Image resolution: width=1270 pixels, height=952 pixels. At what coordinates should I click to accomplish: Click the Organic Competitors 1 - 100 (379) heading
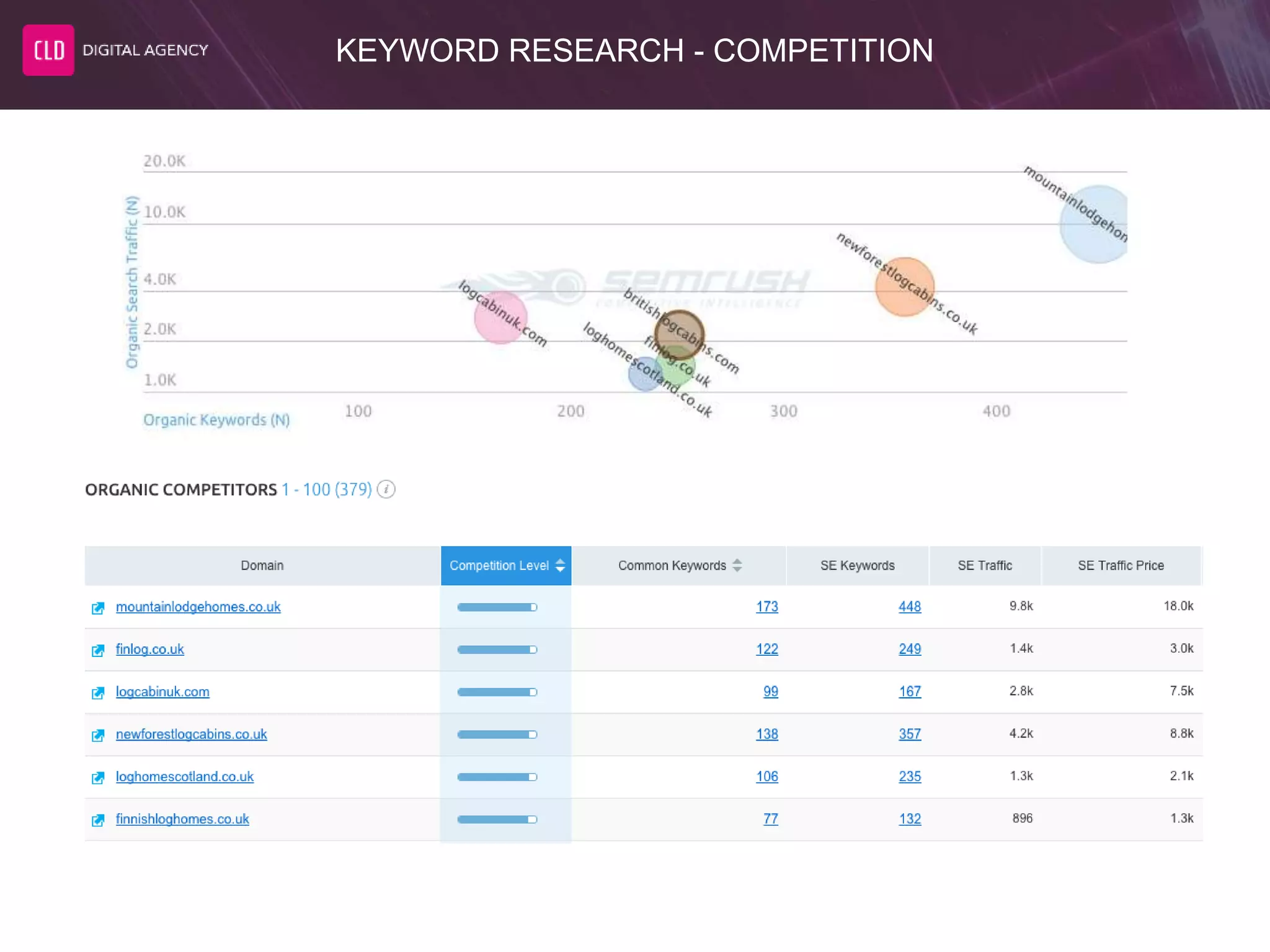click(x=228, y=490)
